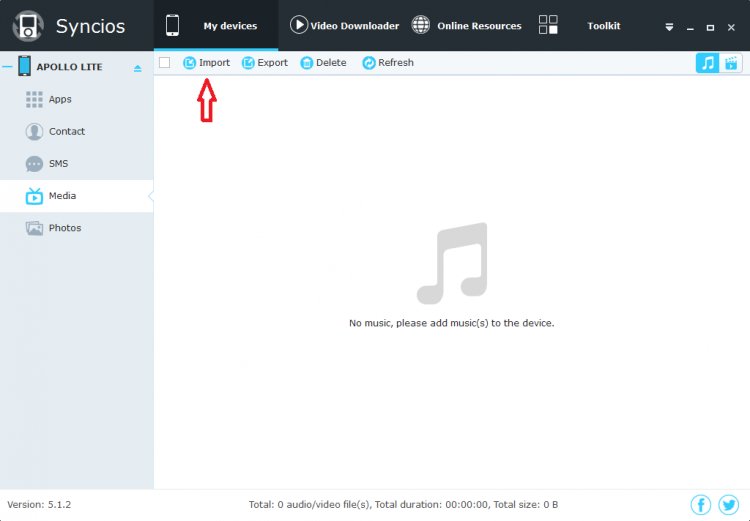Viewport: 750px width, 521px height.
Task: Select Apps in the sidebar
Action: [60, 99]
